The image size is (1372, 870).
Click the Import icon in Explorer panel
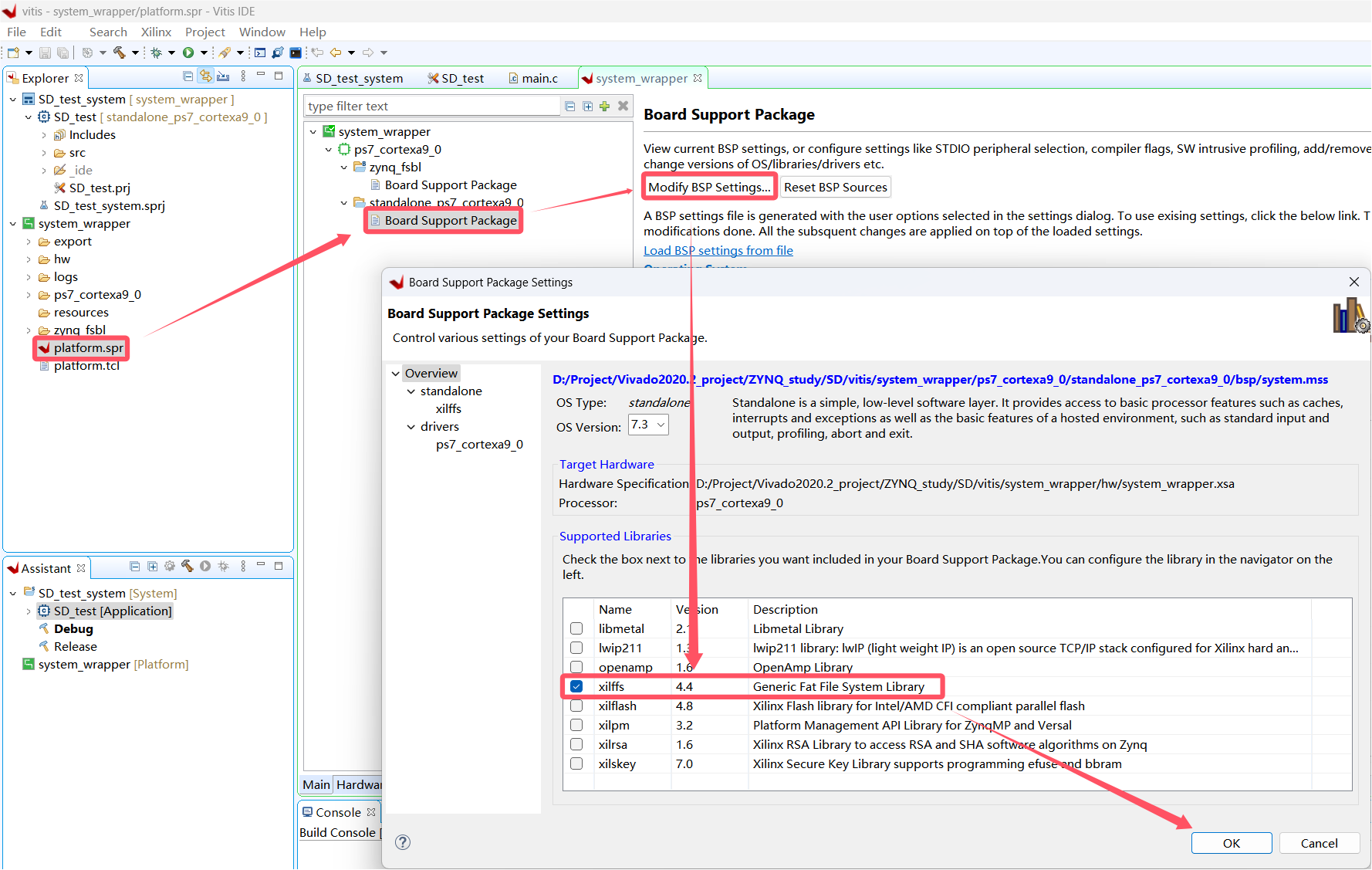[223, 76]
